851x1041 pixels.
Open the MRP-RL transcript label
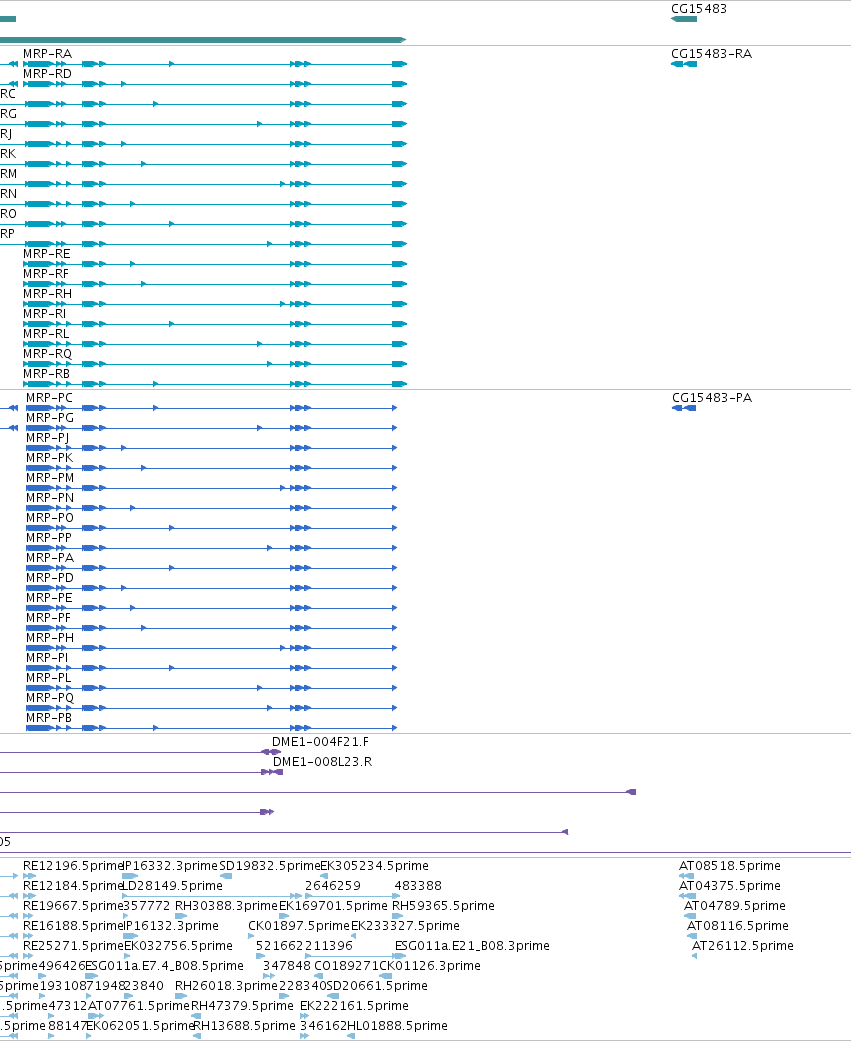(46, 333)
